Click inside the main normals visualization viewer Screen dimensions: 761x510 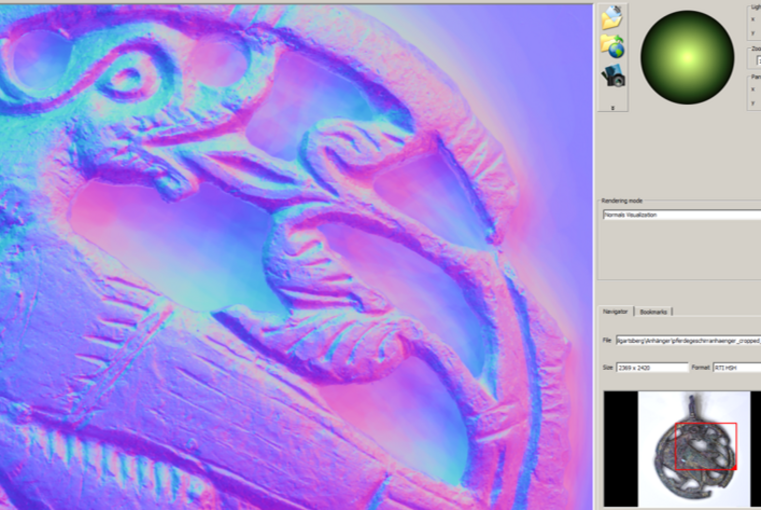pos(296,257)
